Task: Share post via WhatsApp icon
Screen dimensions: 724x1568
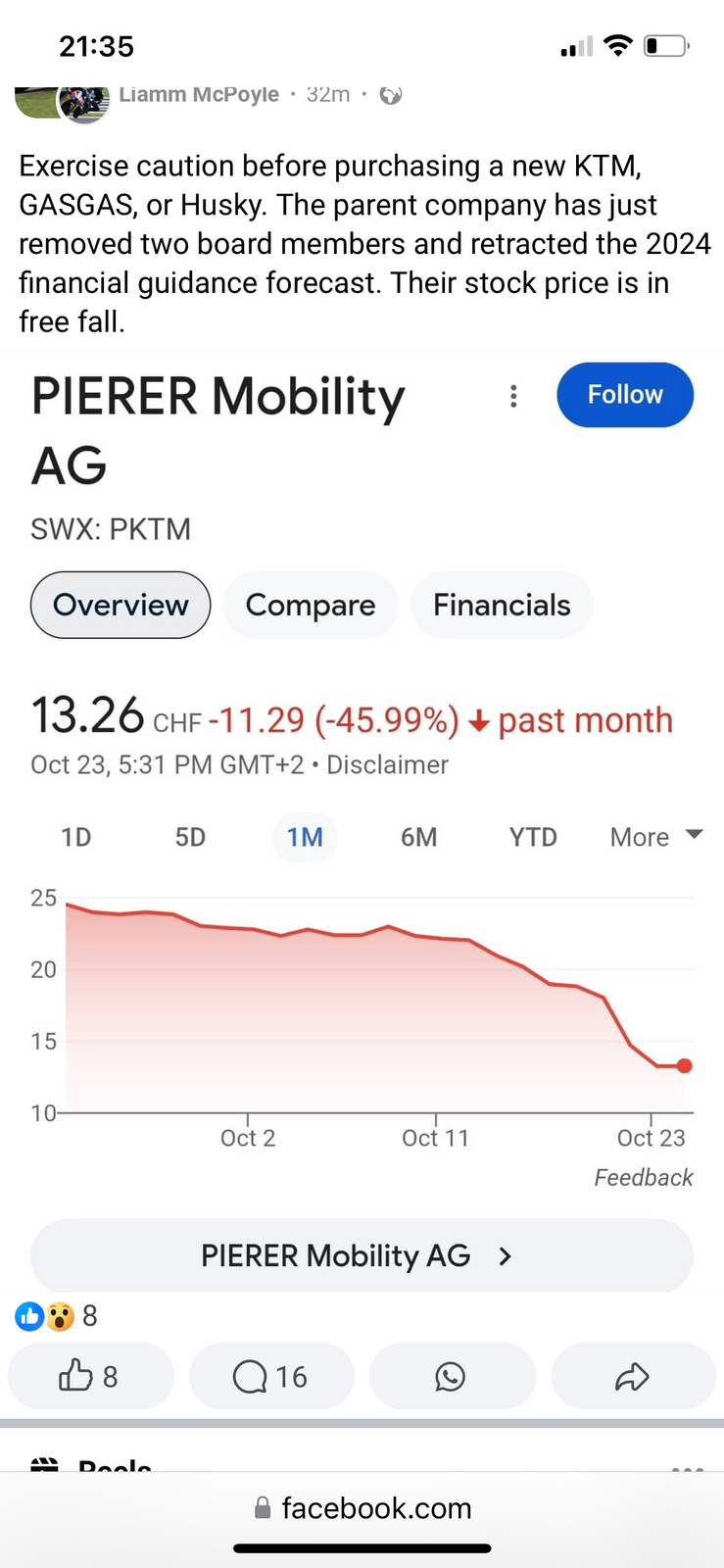Action: point(451,1377)
